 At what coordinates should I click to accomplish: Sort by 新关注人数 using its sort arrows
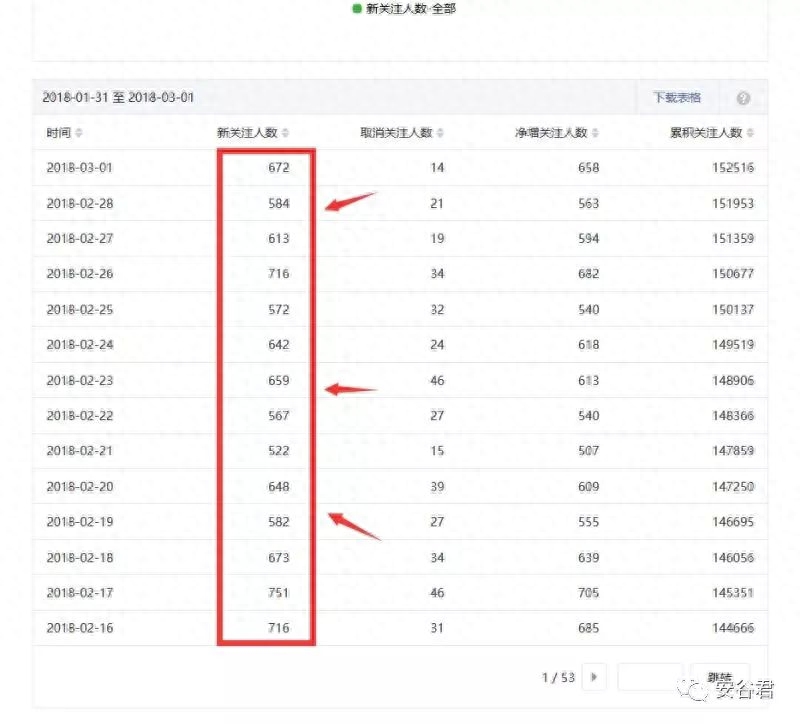tap(286, 133)
